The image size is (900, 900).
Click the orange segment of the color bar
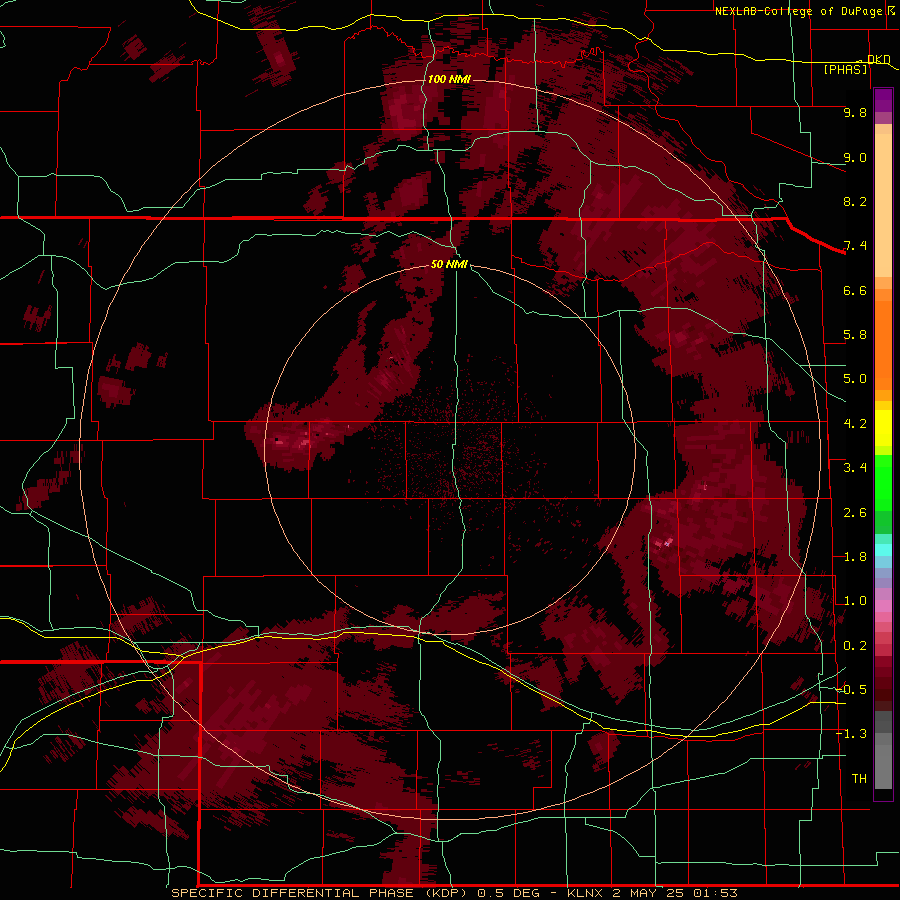883,344
